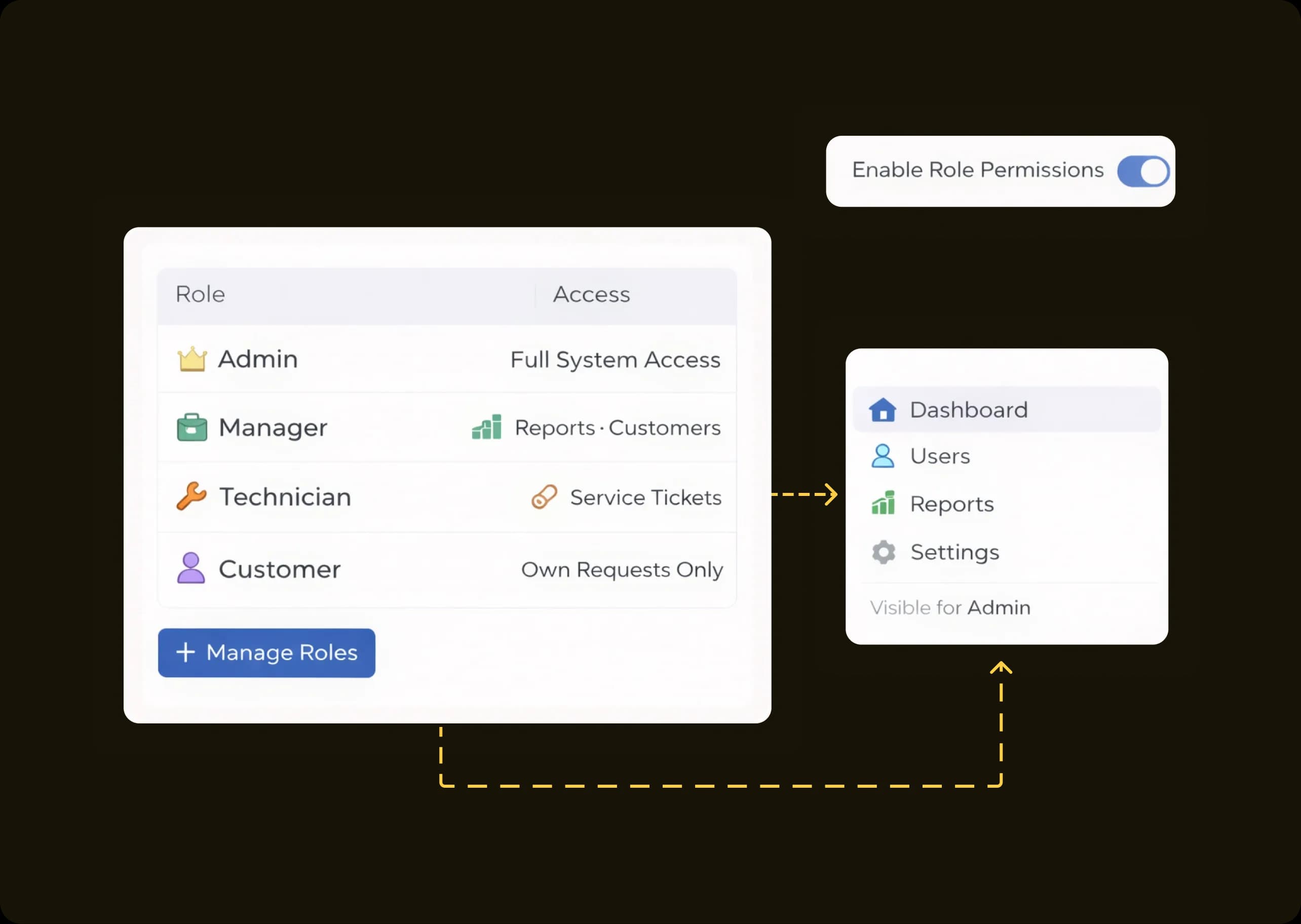Click the Customer person icon
This screenshot has width=1301, height=924.
[191, 568]
